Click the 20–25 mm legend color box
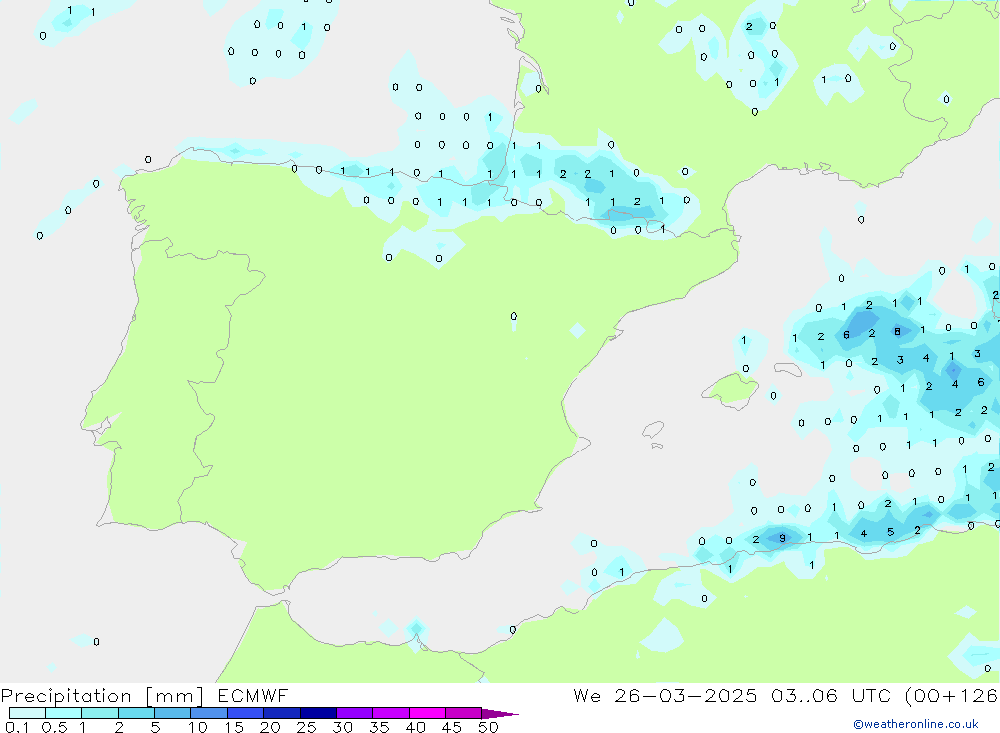This screenshot has height=733, width=1000. [281, 713]
